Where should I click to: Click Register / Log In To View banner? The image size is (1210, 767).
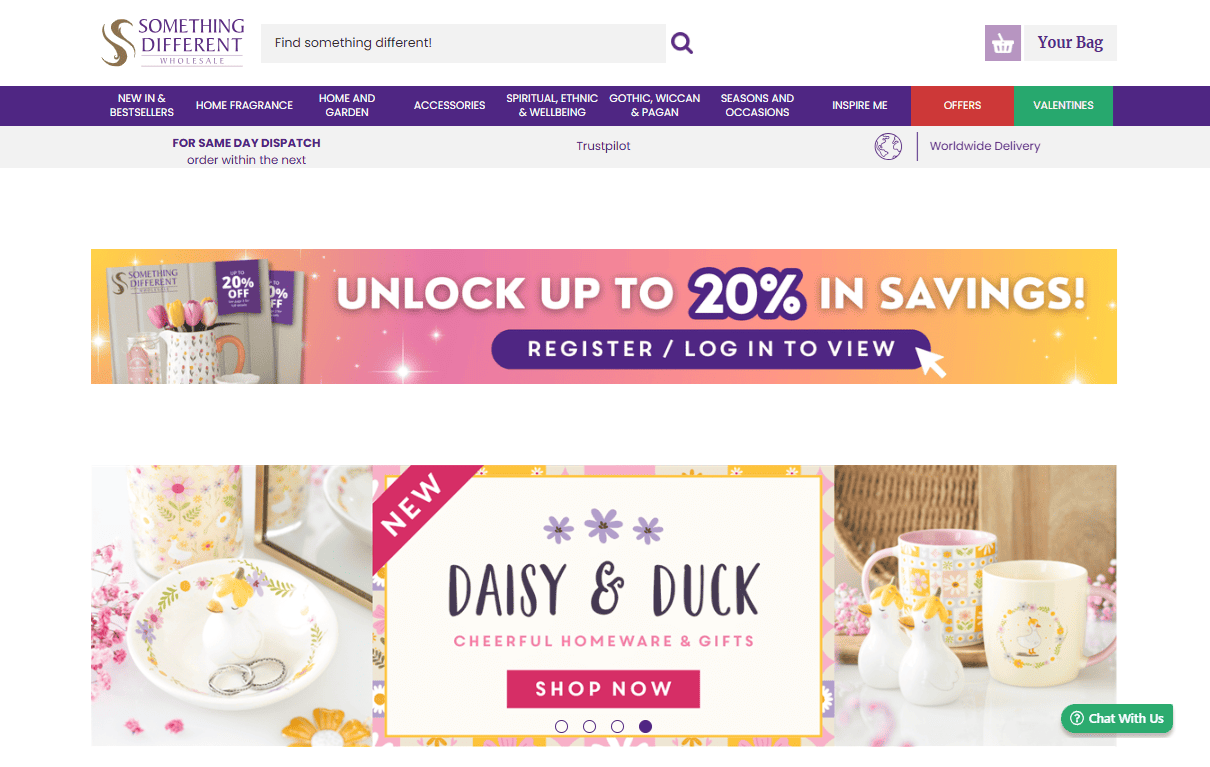[711, 349]
